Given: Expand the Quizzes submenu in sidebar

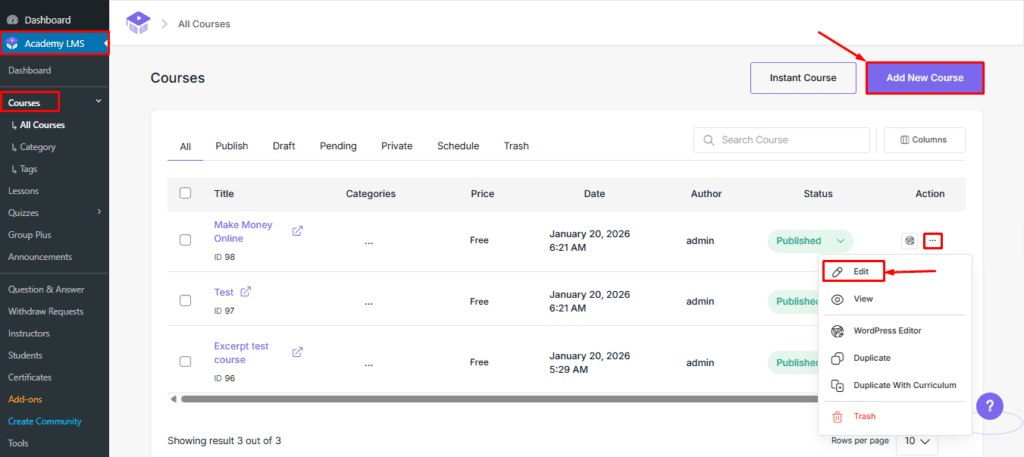Looking at the screenshot, I should pos(98,211).
